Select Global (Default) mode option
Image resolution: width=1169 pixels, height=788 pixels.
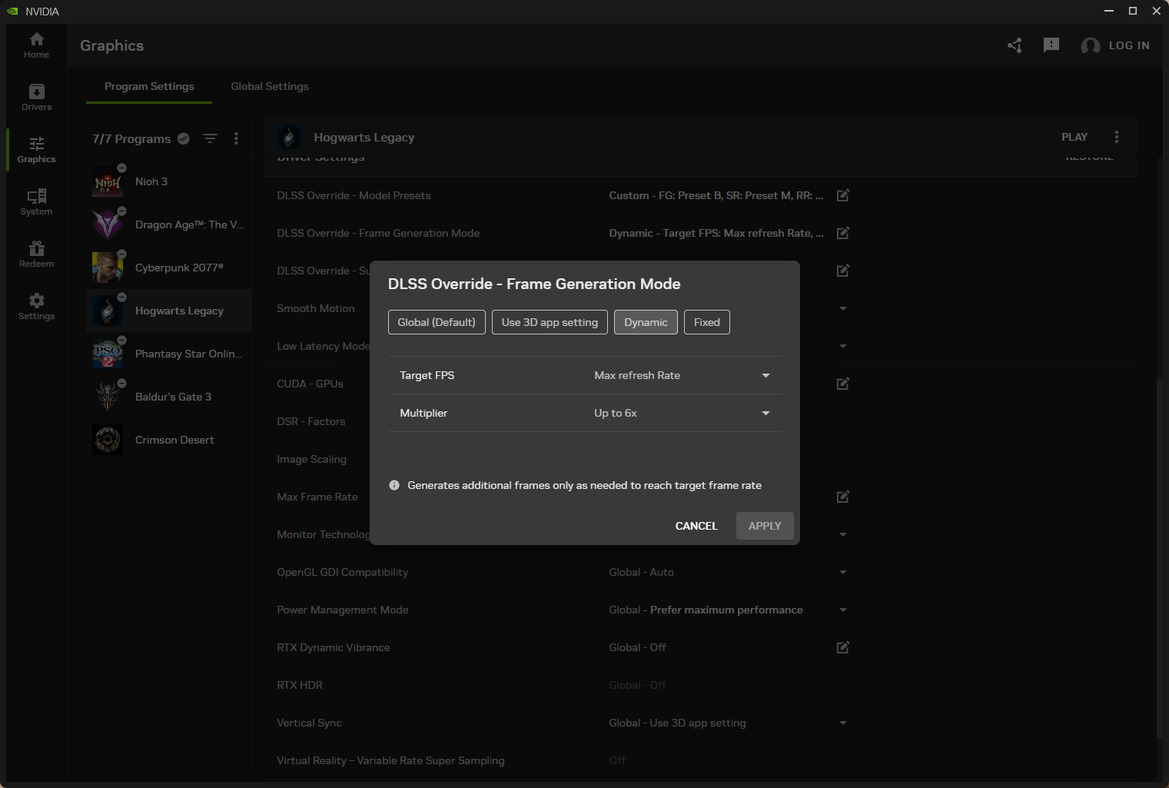tap(436, 322)
